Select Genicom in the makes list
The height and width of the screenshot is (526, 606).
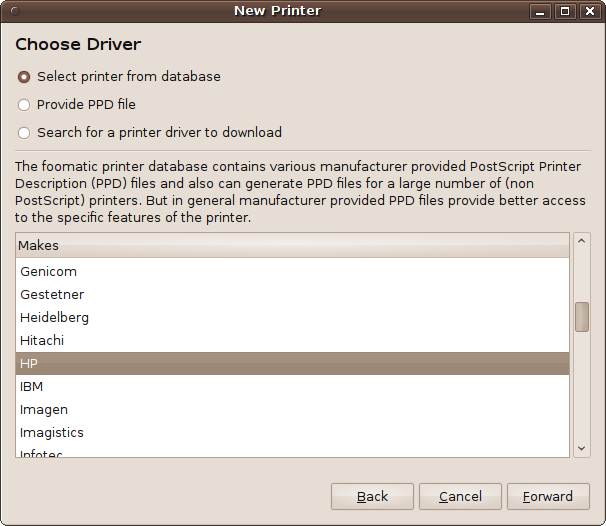(292, 272)
